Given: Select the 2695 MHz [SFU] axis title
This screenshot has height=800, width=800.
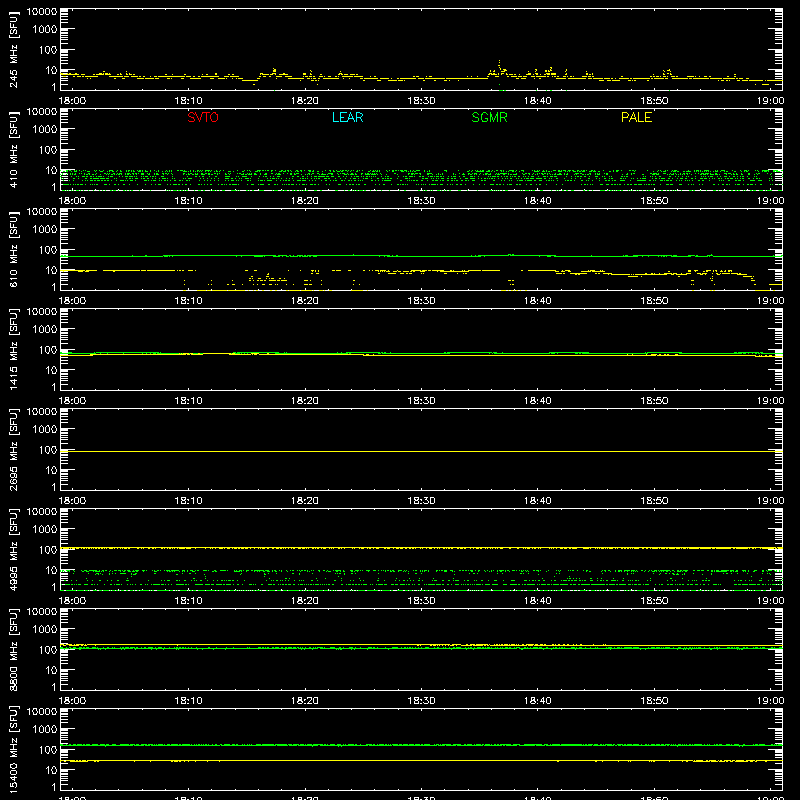Looking at the screenshot, I should pyautogui.click(x=13, y=449).
